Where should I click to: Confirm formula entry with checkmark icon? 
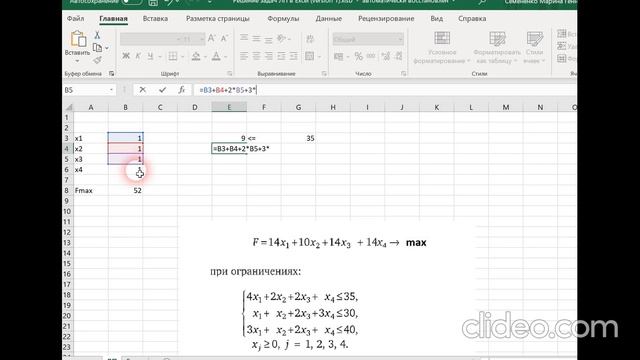pos(162,90)
